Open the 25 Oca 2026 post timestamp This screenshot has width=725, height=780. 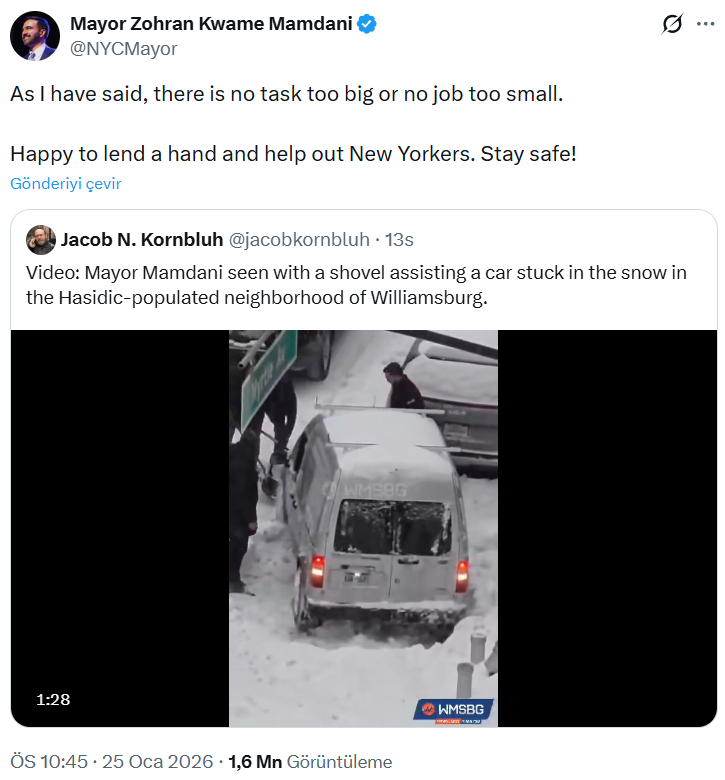157,762
